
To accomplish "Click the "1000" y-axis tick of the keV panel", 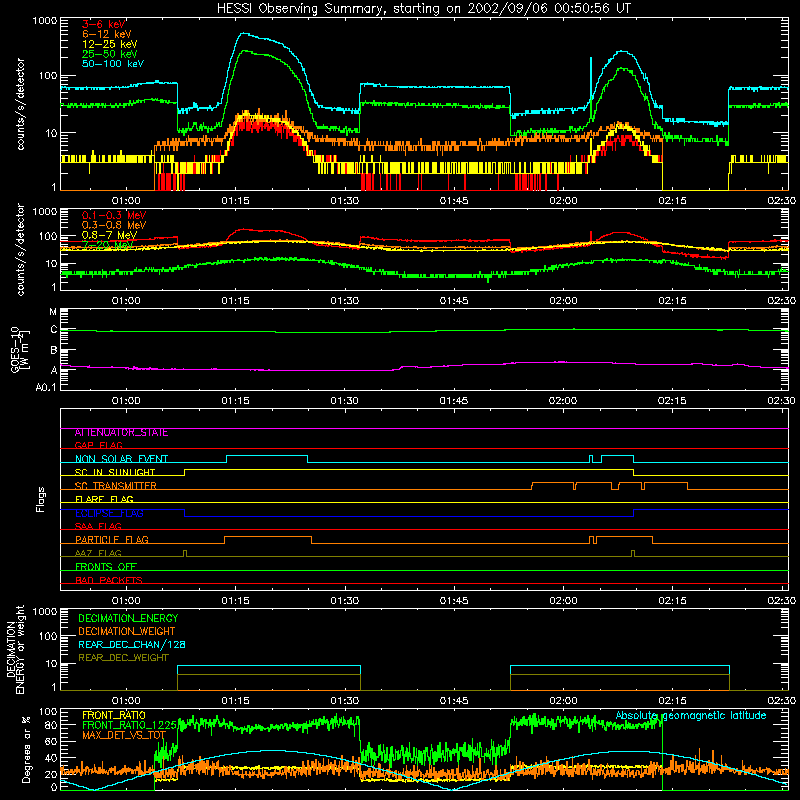I will 45,21.
